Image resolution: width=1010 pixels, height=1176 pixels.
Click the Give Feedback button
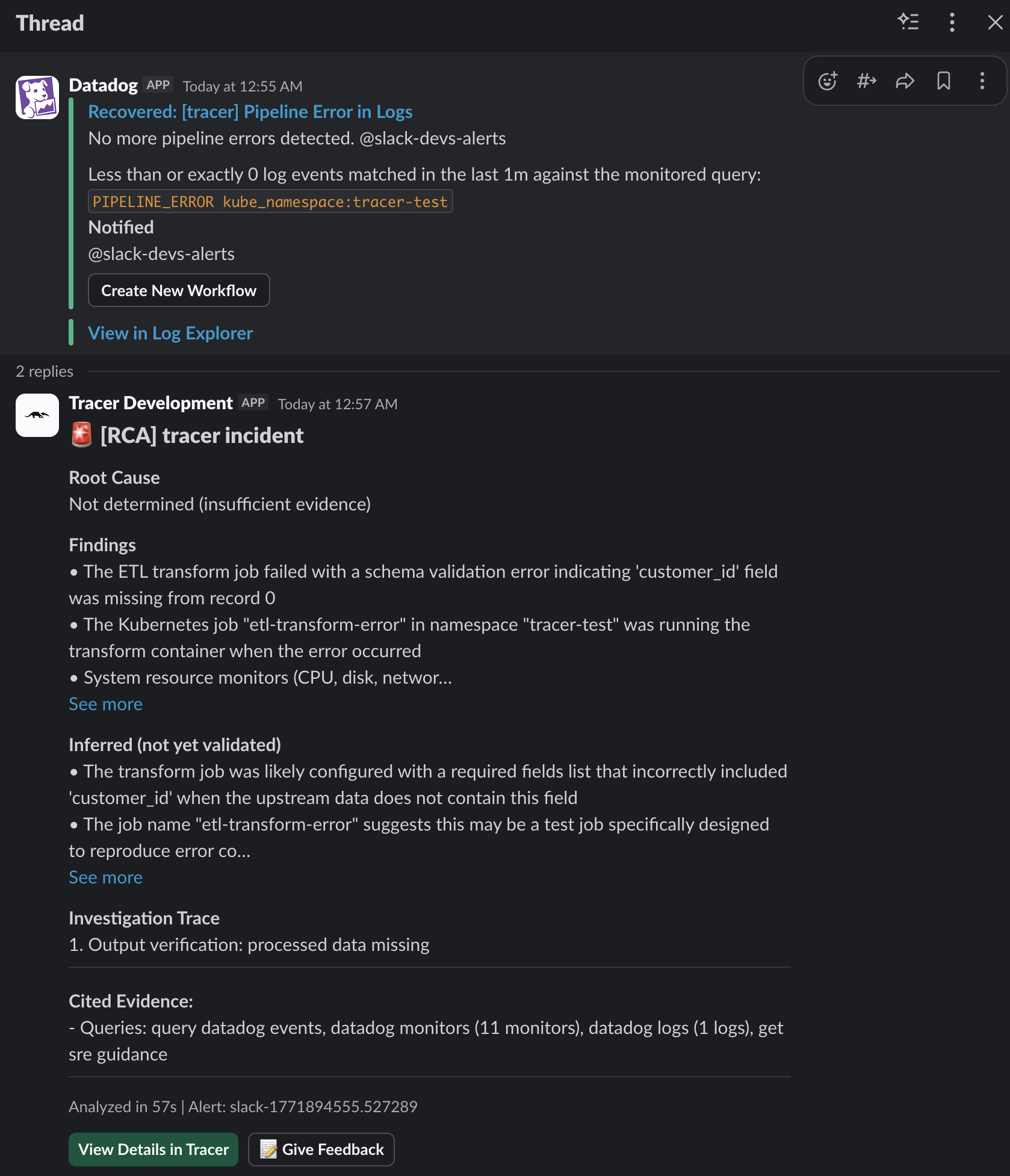click(321, 1149)
